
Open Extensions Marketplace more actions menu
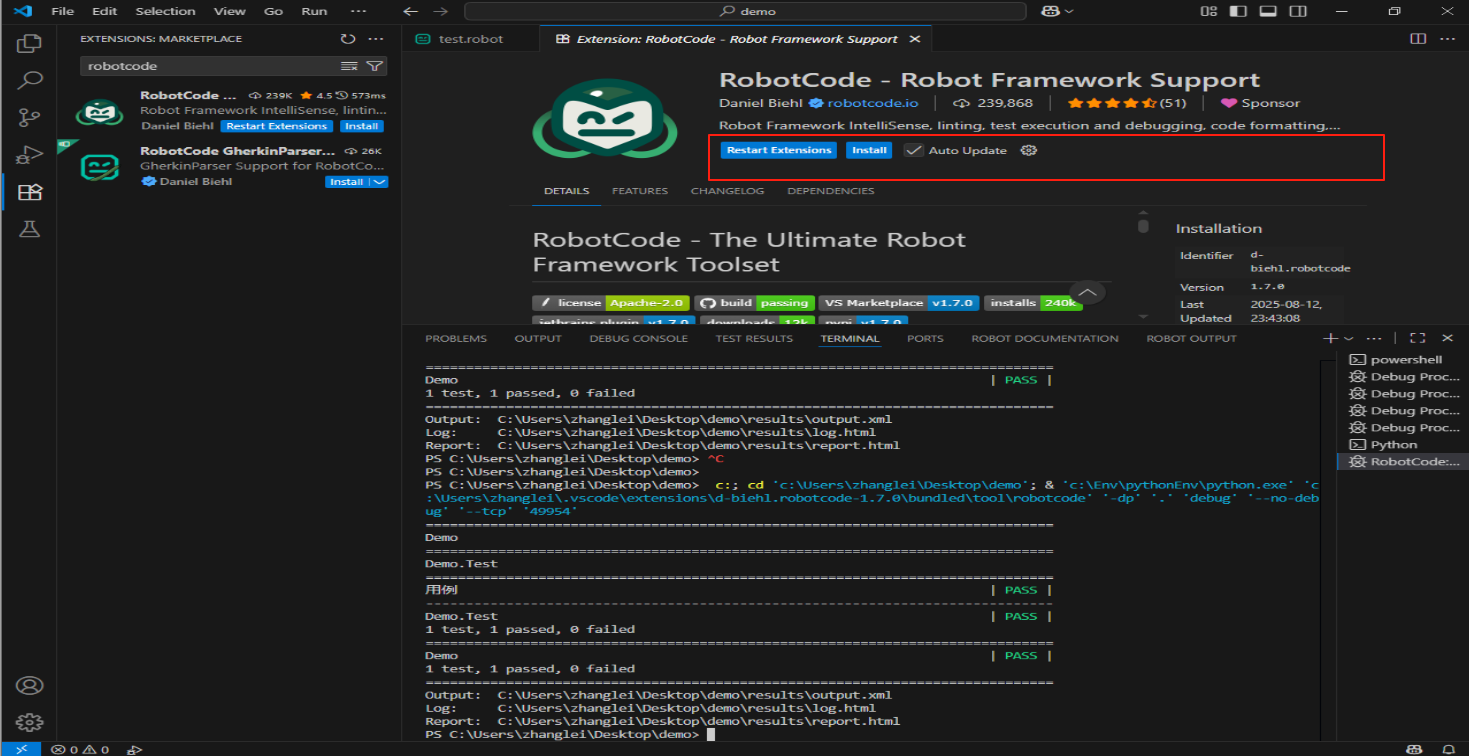(376, 39)
